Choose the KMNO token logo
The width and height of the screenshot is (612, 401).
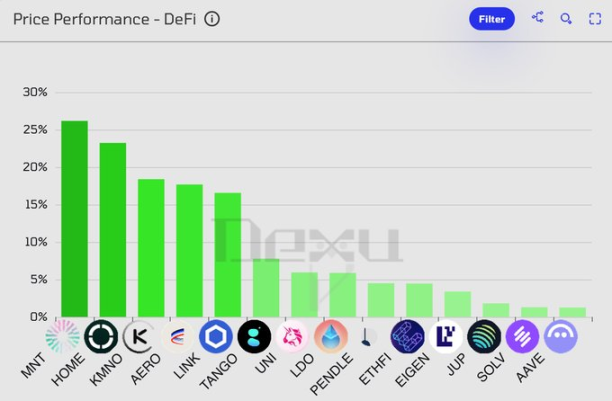click(x=139, y=336)
